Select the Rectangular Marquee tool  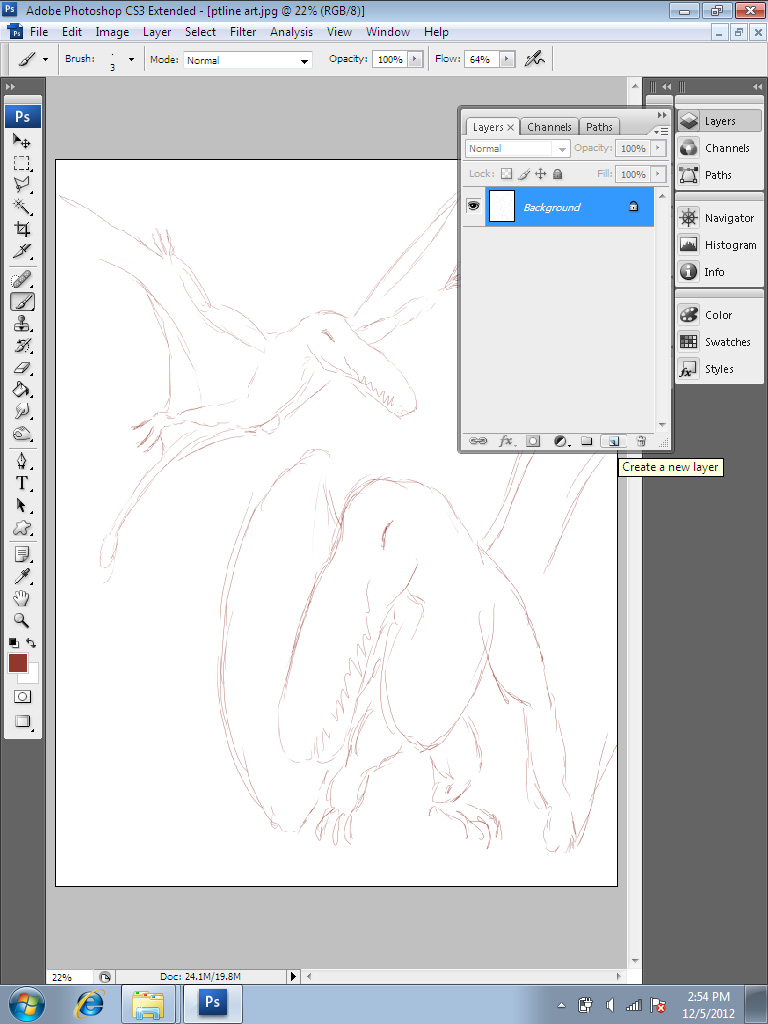tap(22, 163)
